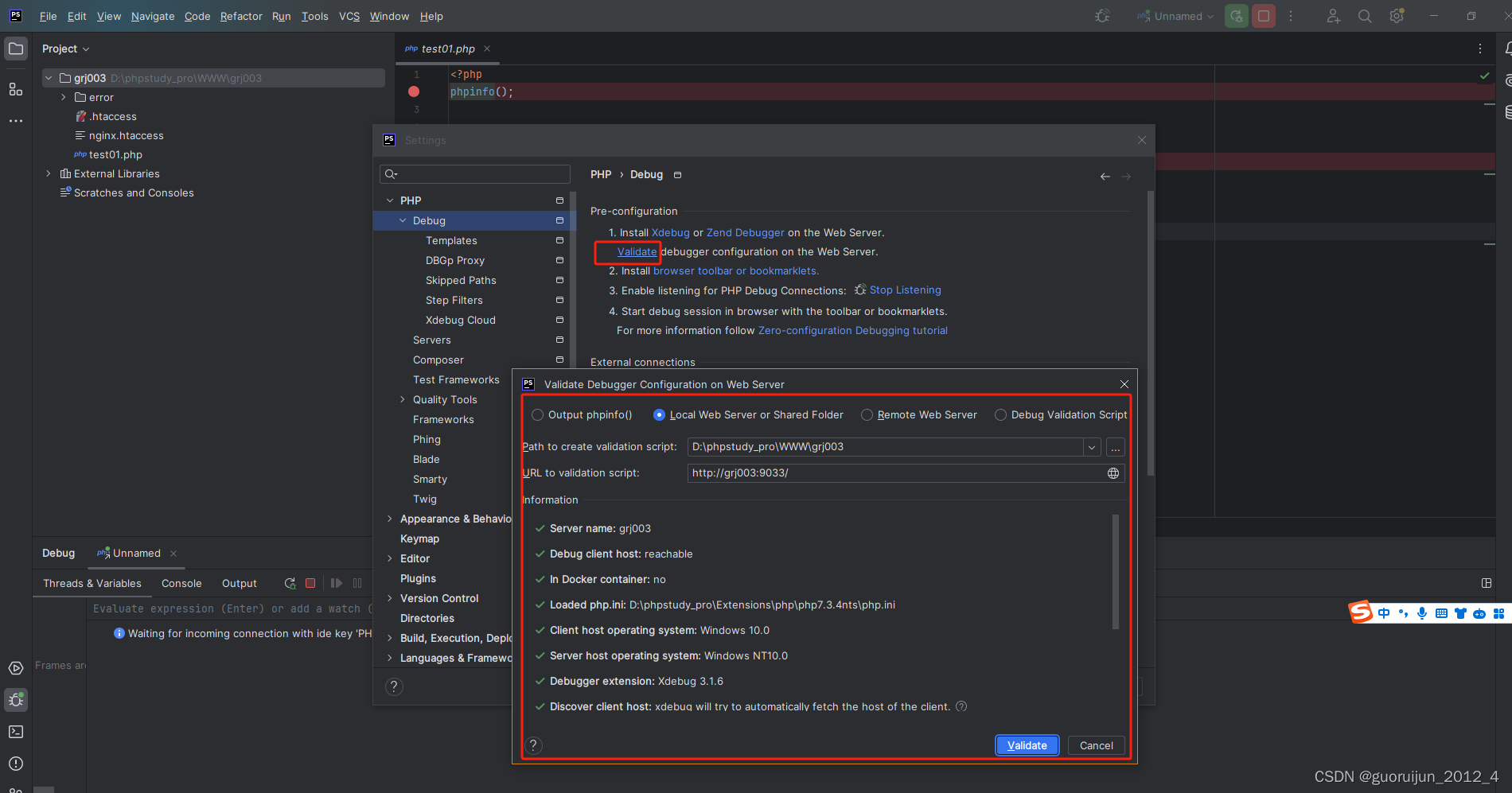Stop the running Unnamed configuration
Screen dimensions: 1512x793
click(1264, 16)
